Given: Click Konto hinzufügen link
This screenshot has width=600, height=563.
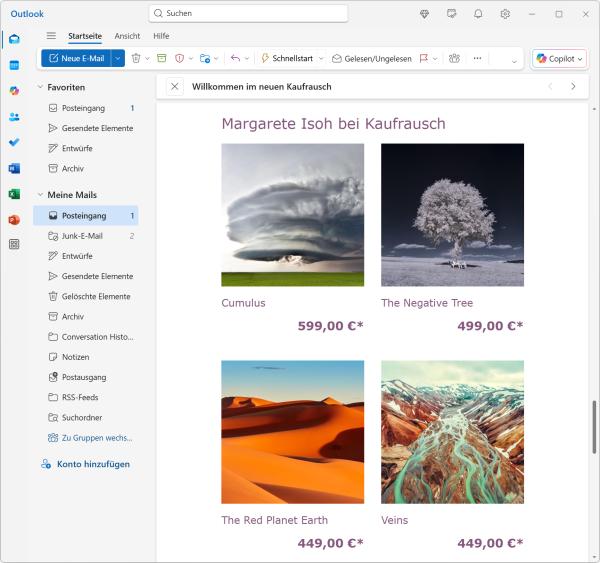Looking at the screenshot, I should (86, 464).
